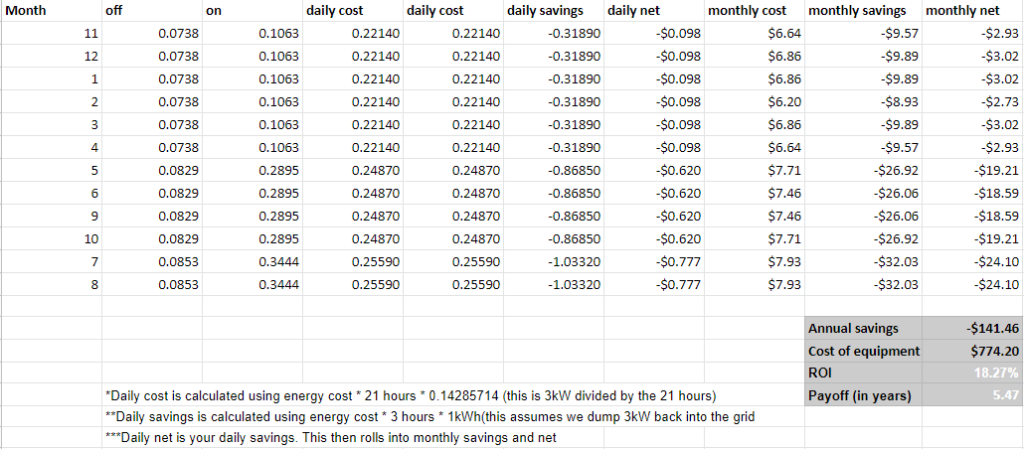Select the 'daily net' header cell
The width and height of the screenshot is (1024, 449).
click(653, 11)
